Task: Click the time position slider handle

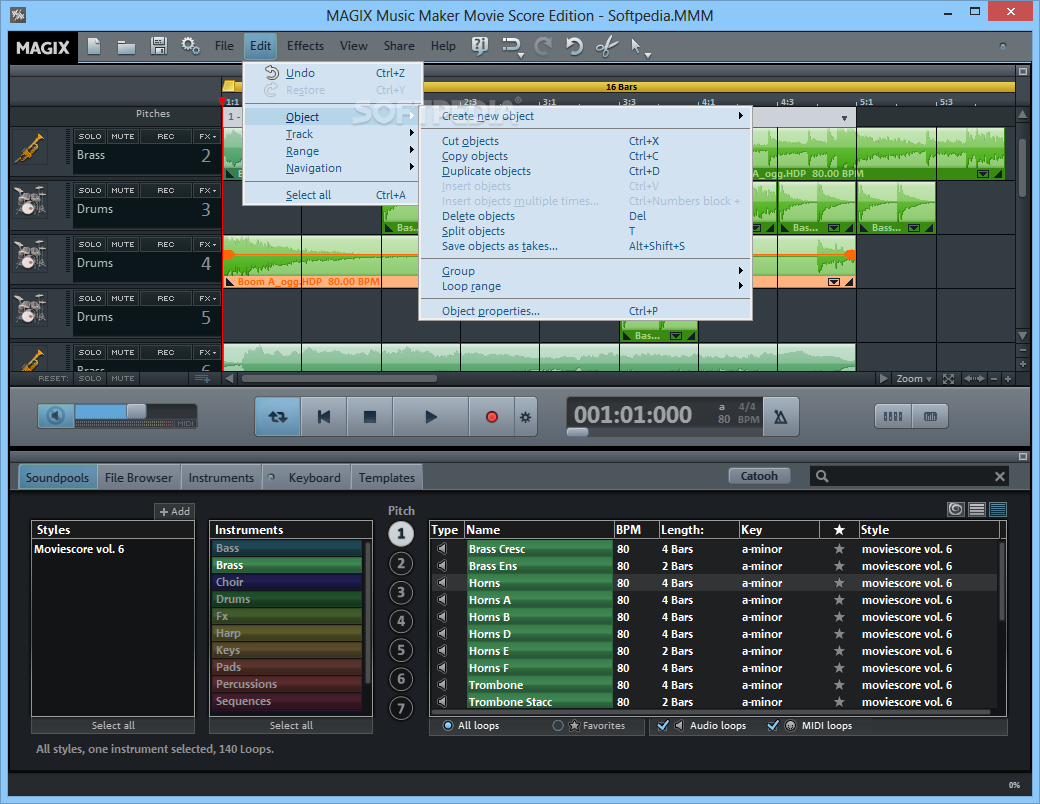Action: point(577,432)
